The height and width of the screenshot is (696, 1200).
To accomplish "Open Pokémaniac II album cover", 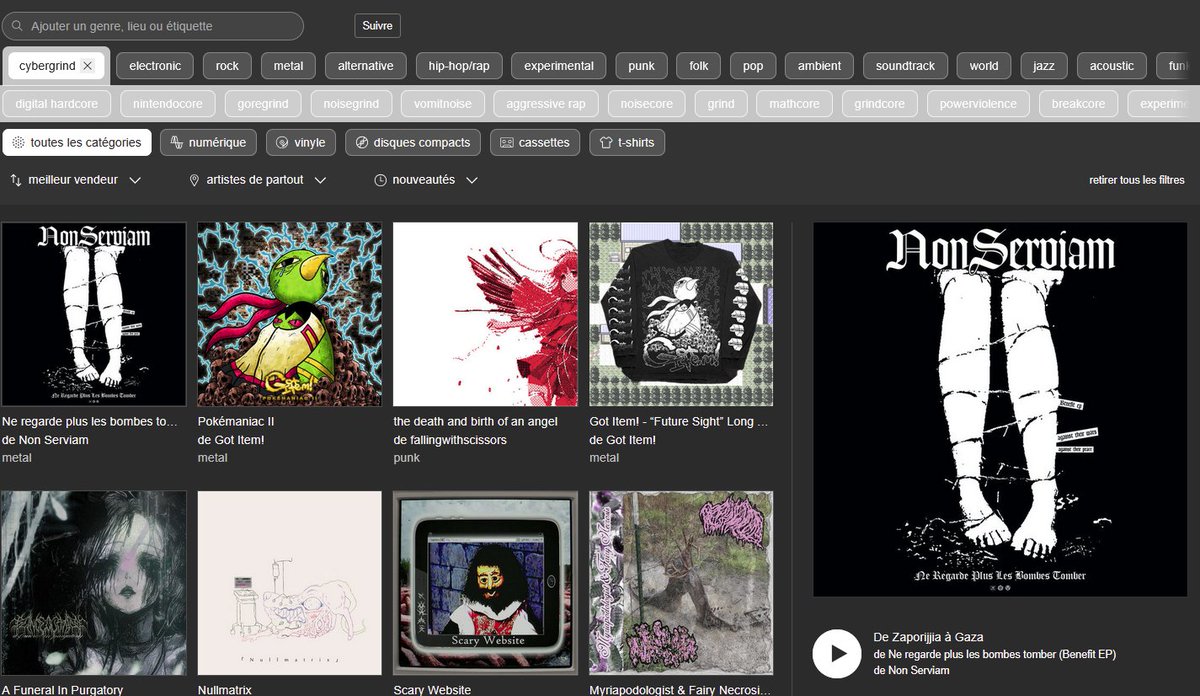I will (x=290, y=314).
